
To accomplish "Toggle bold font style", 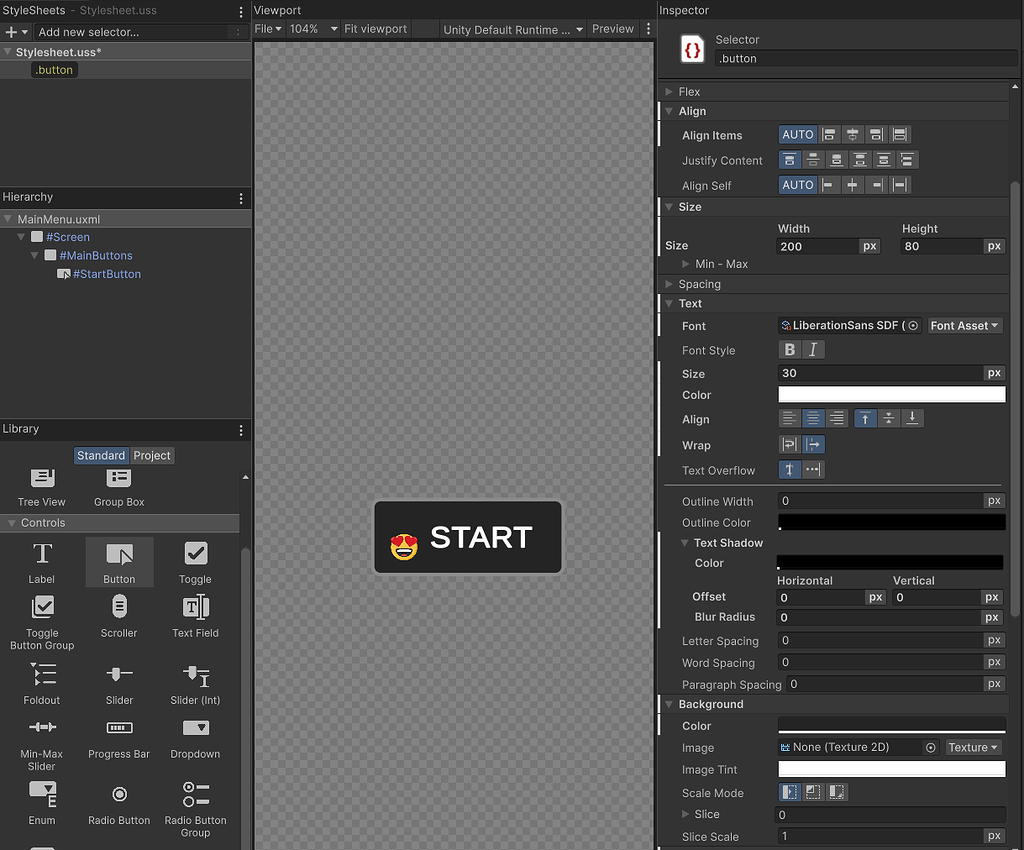I will [x=788, y=349].
